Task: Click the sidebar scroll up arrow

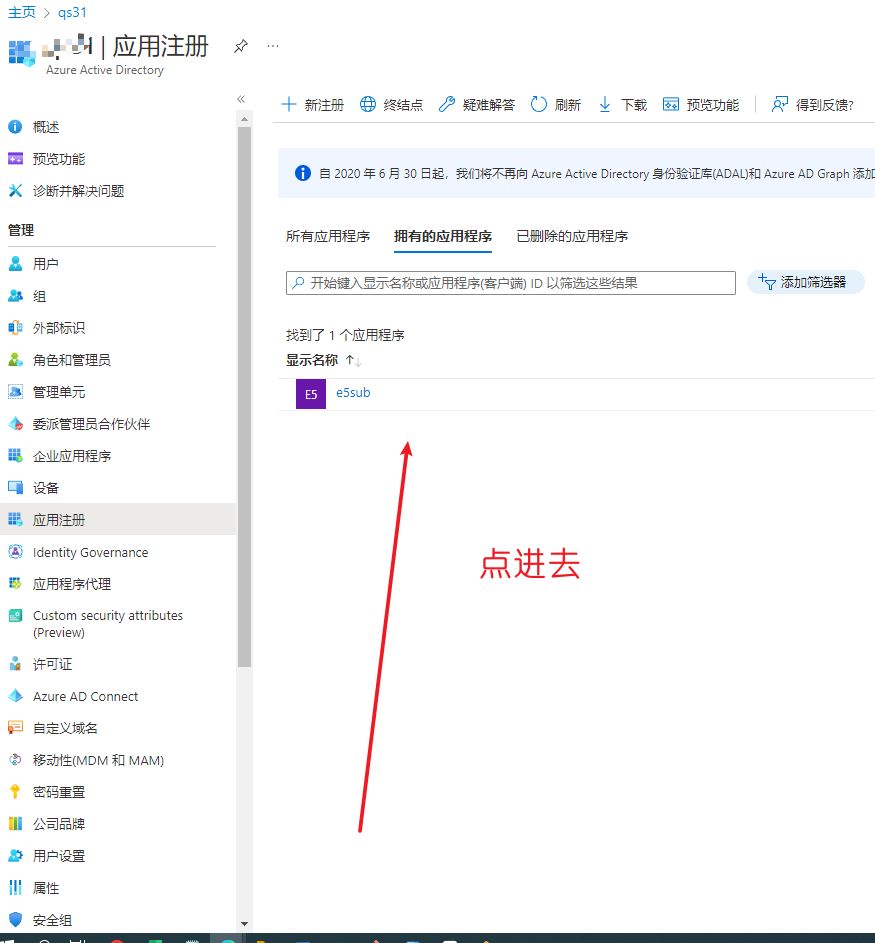Action: [x=244, y=120]
